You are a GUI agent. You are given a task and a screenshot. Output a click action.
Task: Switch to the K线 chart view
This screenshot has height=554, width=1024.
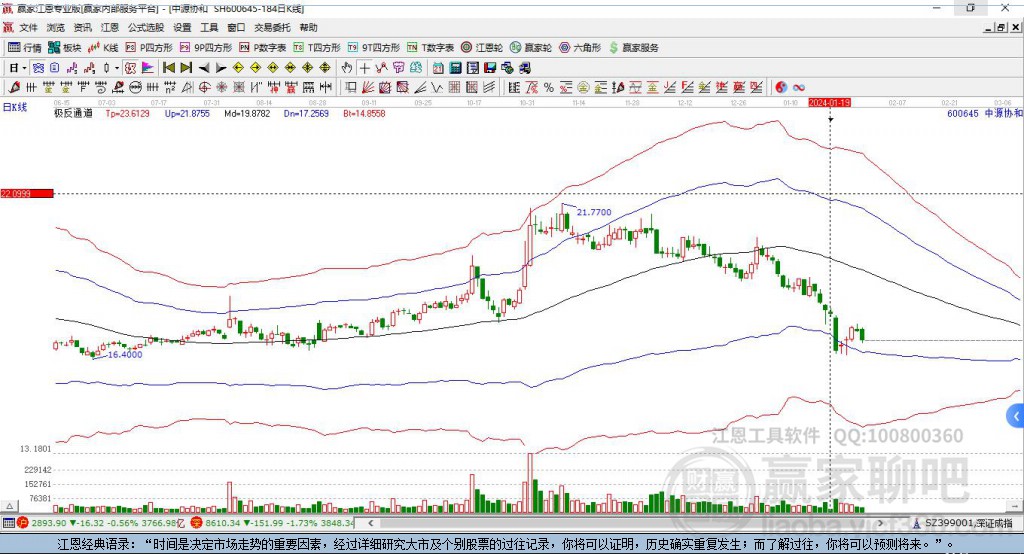[x=103, y=48]
